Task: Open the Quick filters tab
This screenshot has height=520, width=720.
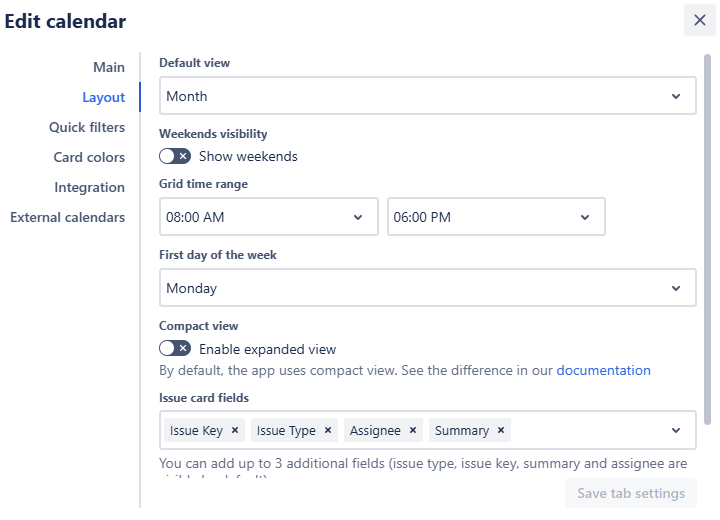Action: (87, 127)
